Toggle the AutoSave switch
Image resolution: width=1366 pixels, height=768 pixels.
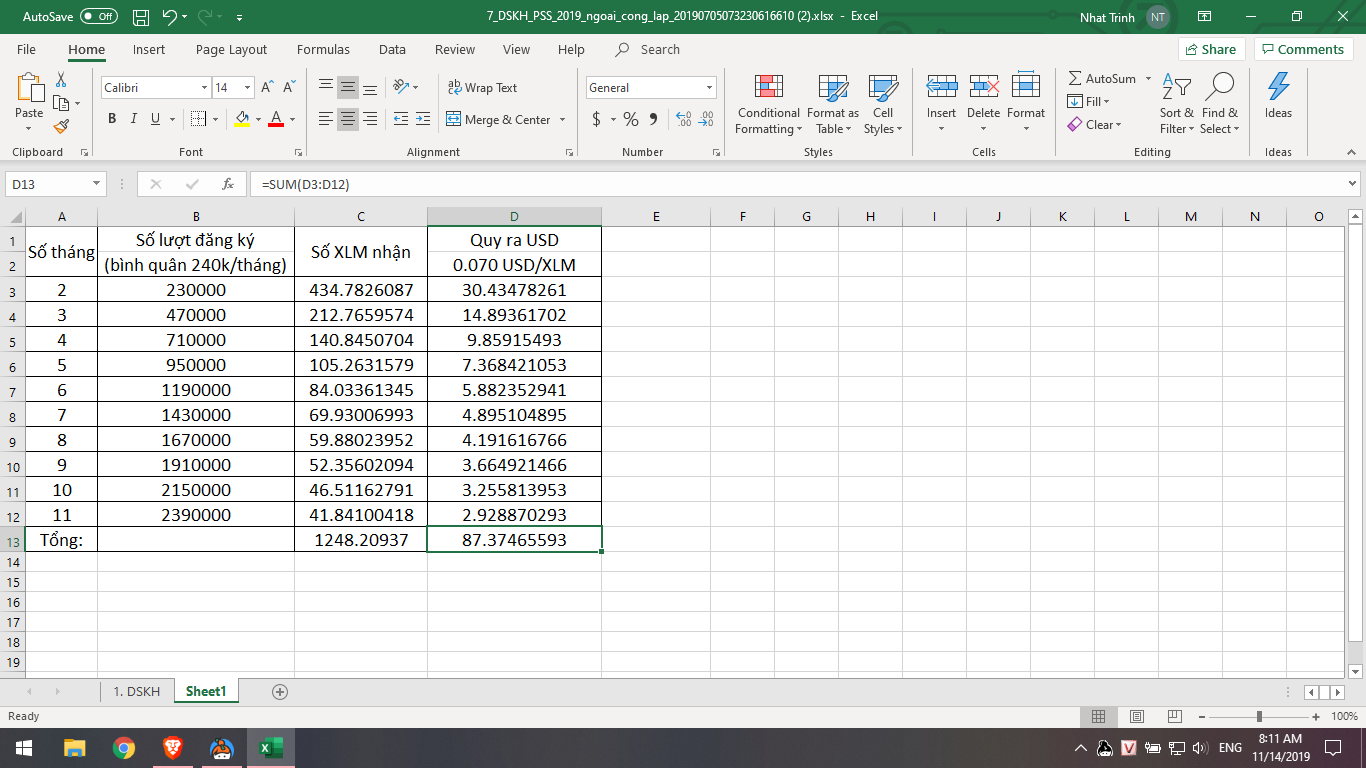(x=98, y=17)
